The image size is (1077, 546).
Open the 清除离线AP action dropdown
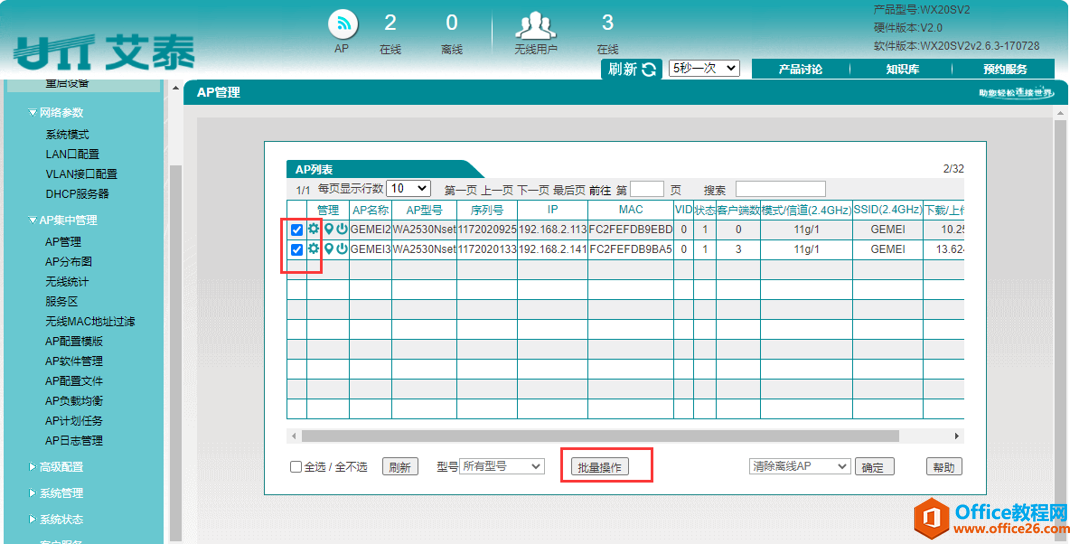[800, 466]
